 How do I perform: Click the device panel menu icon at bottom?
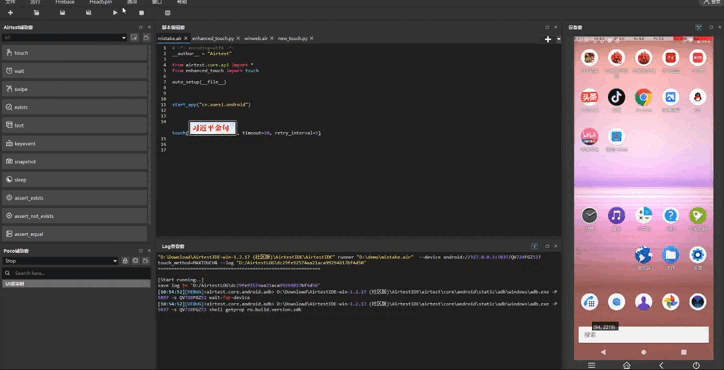(x=591, y=365)
